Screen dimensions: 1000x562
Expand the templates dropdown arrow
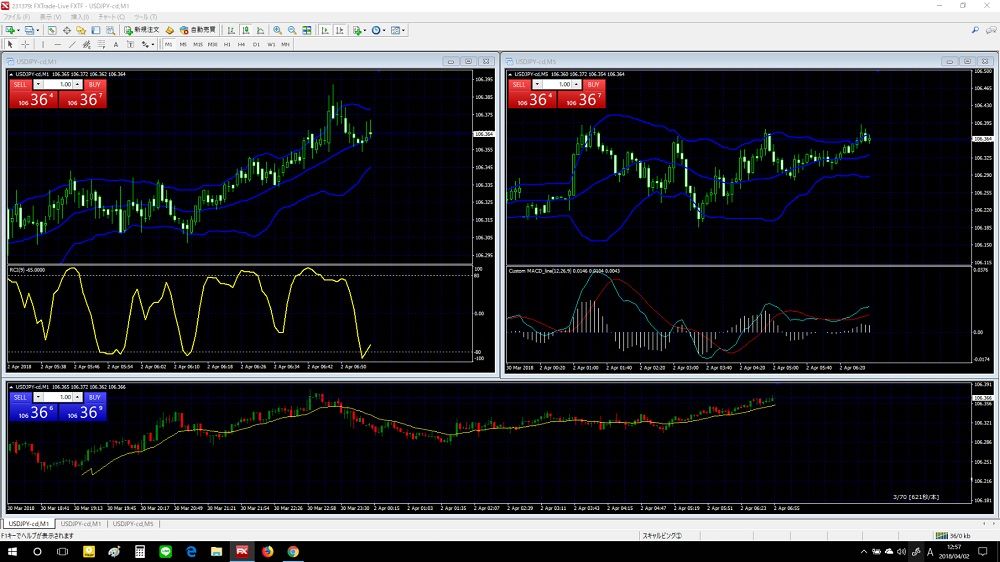403,30
